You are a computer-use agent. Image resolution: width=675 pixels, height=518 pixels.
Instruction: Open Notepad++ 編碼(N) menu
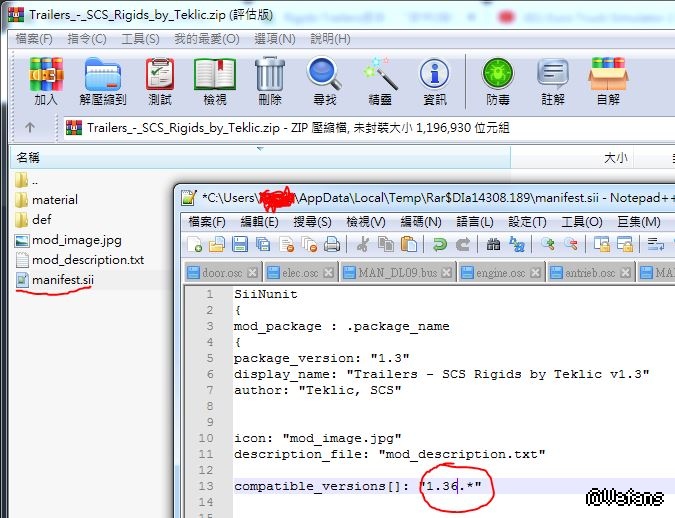tap(421, 222)
